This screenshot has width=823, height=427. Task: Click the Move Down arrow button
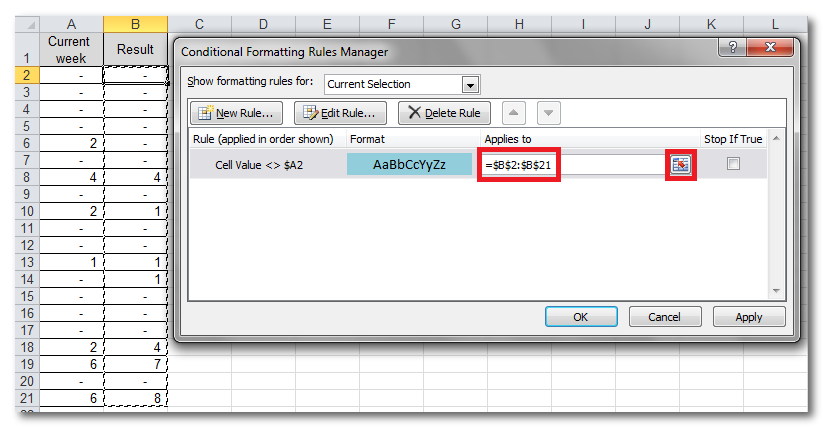(x=550, y=113)
